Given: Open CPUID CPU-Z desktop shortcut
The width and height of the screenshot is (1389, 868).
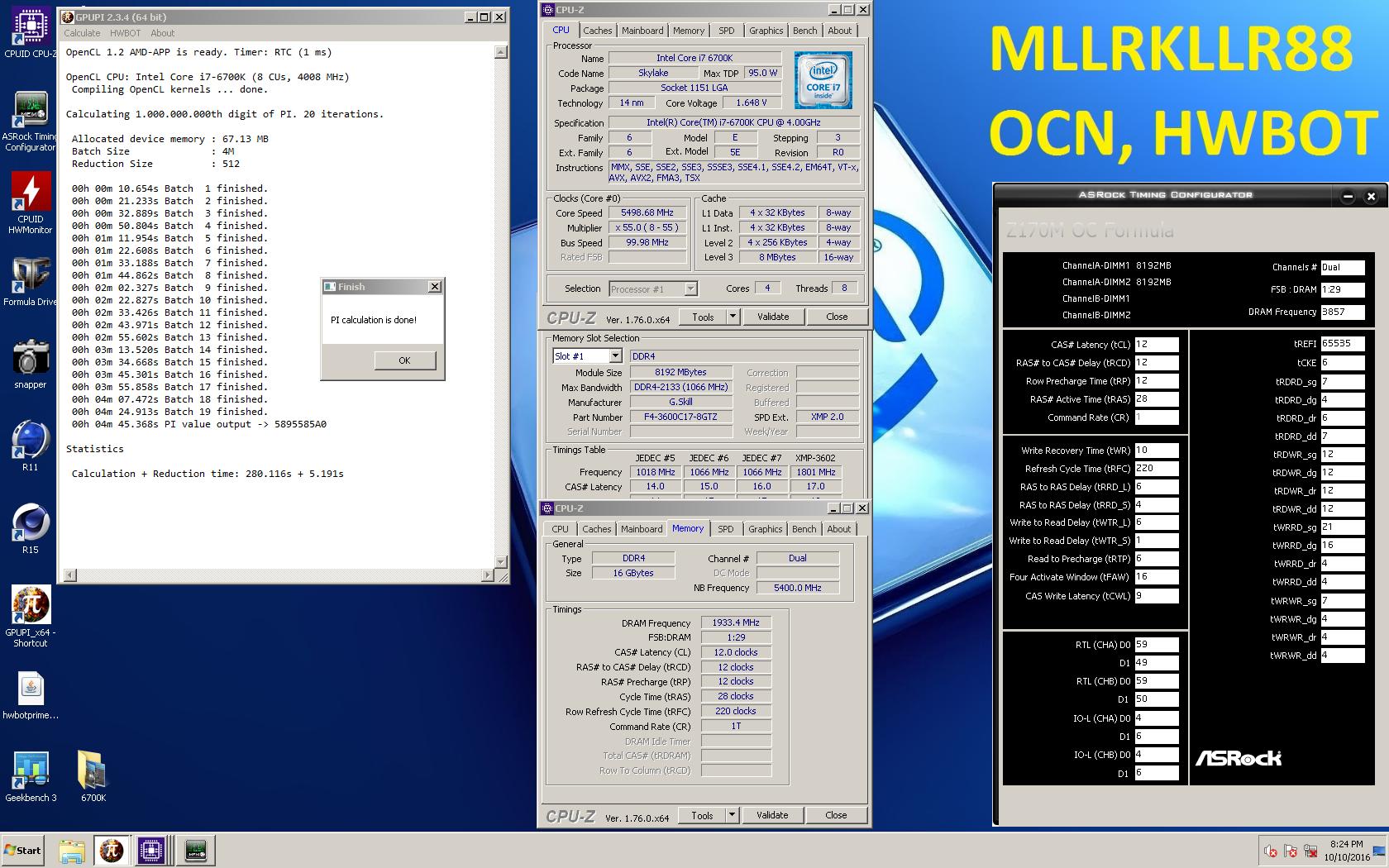Looking at the screenshot, I should [x=31, y=33].
